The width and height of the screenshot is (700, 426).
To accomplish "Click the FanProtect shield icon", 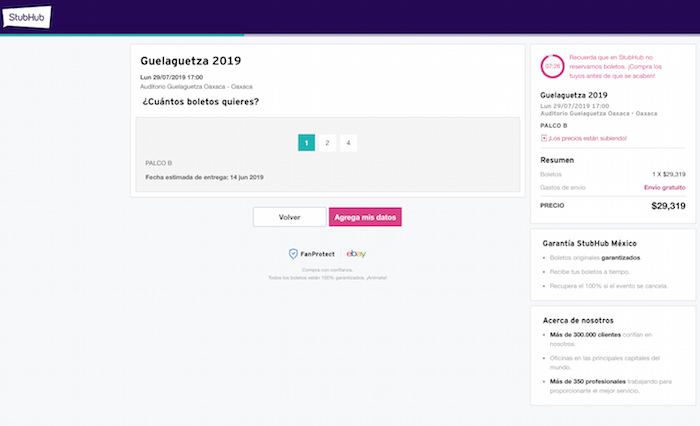I will pos(293,254).
